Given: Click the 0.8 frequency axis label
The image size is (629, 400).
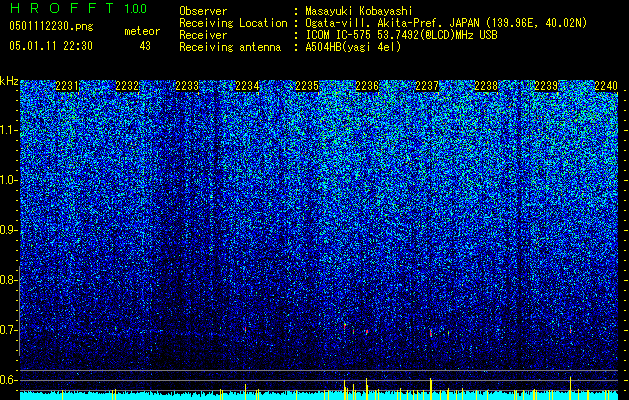Looking at the screenshot, I should [8, 280].
